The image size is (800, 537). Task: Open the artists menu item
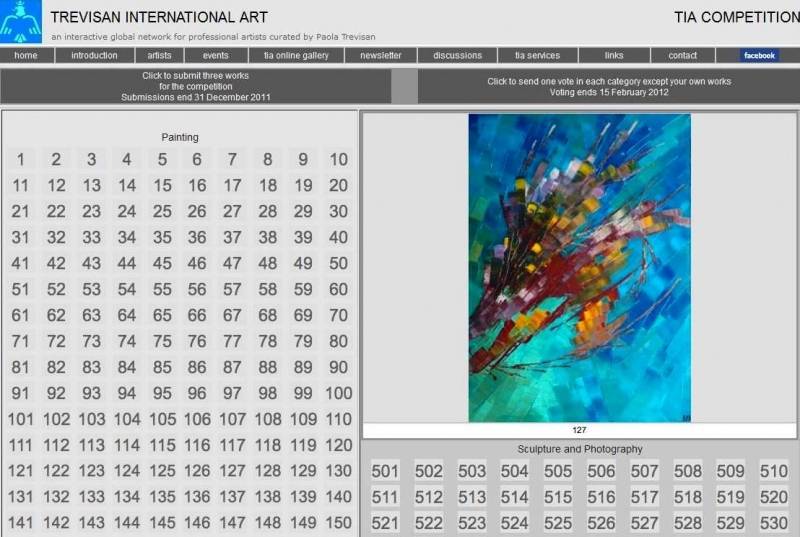tap(153, 56)
